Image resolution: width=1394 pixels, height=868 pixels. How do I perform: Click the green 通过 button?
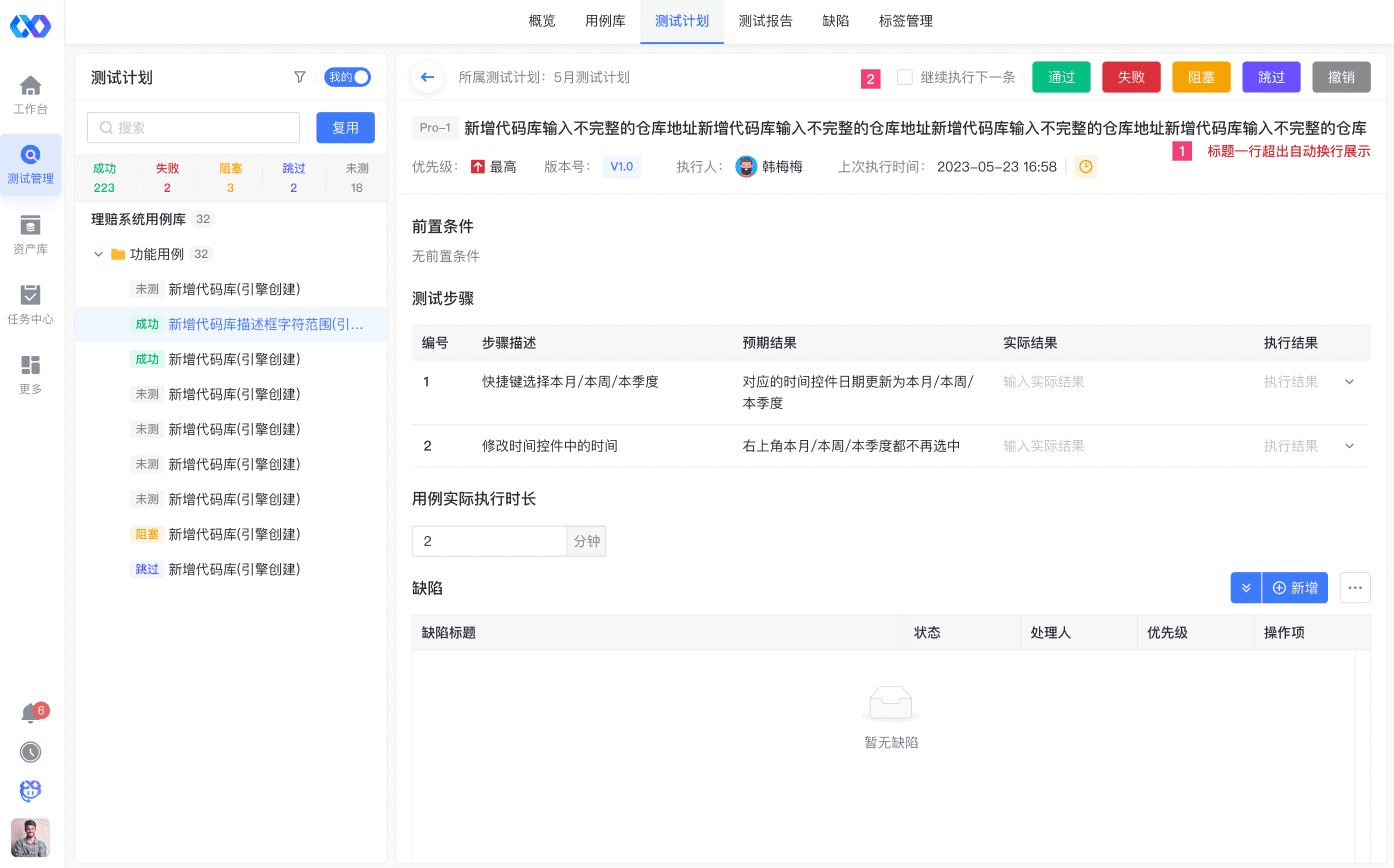coord(1061,77)
